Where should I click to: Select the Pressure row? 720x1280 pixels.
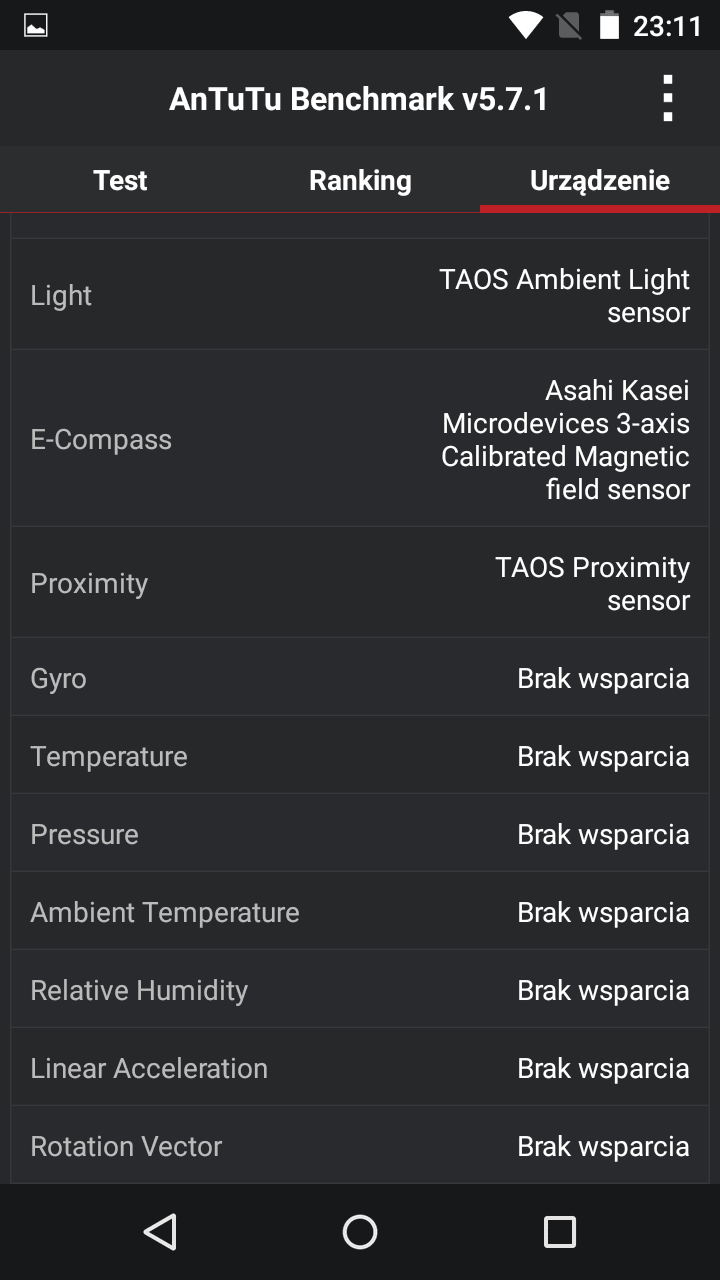360,834
